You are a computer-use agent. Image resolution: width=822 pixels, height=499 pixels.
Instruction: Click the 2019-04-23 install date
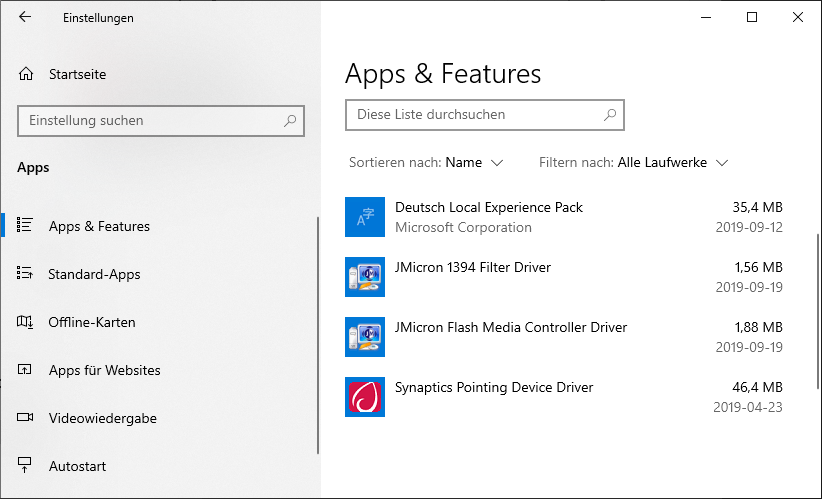[x=748, y=407]
